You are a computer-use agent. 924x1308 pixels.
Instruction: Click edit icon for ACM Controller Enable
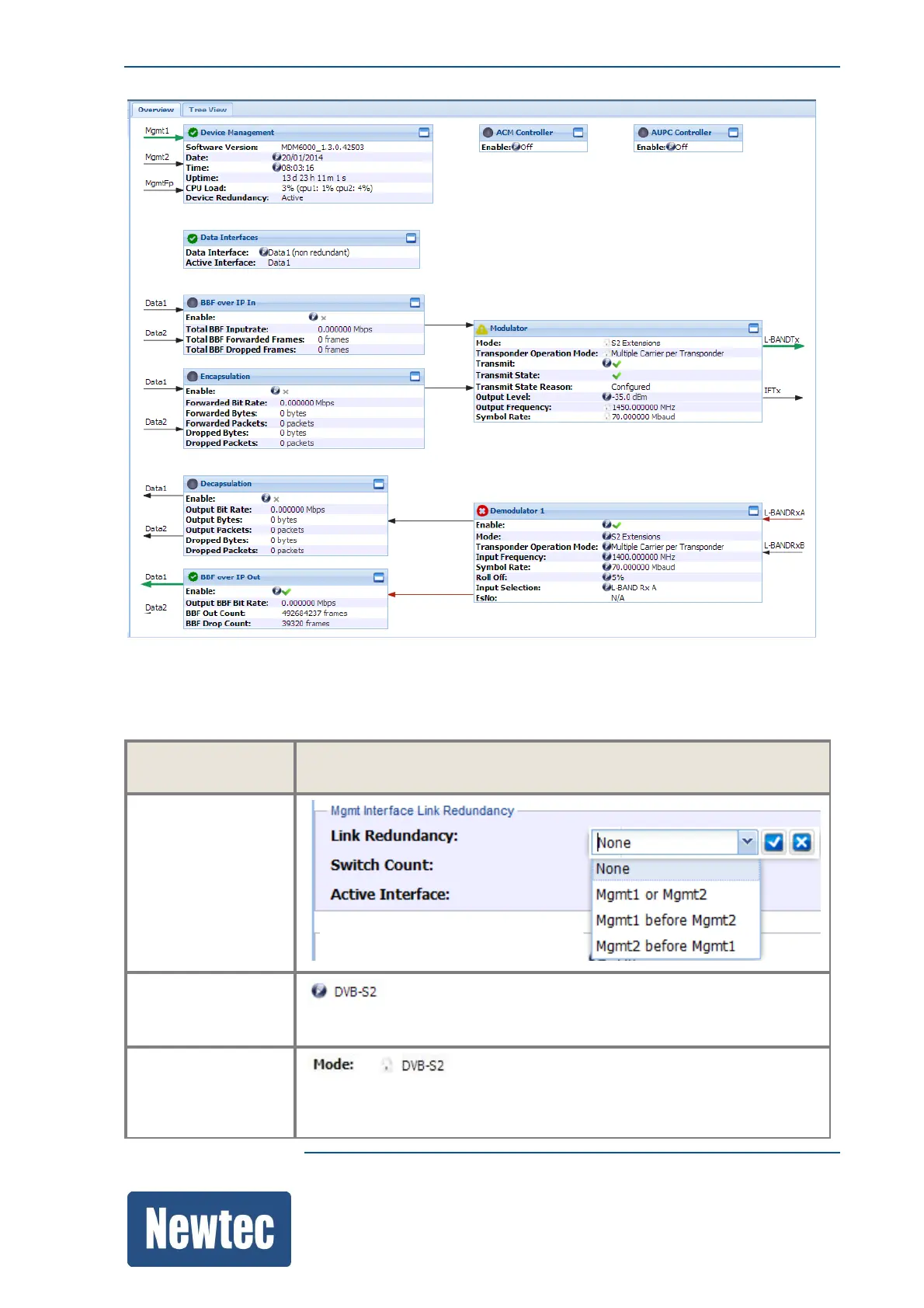coord(516,147)
